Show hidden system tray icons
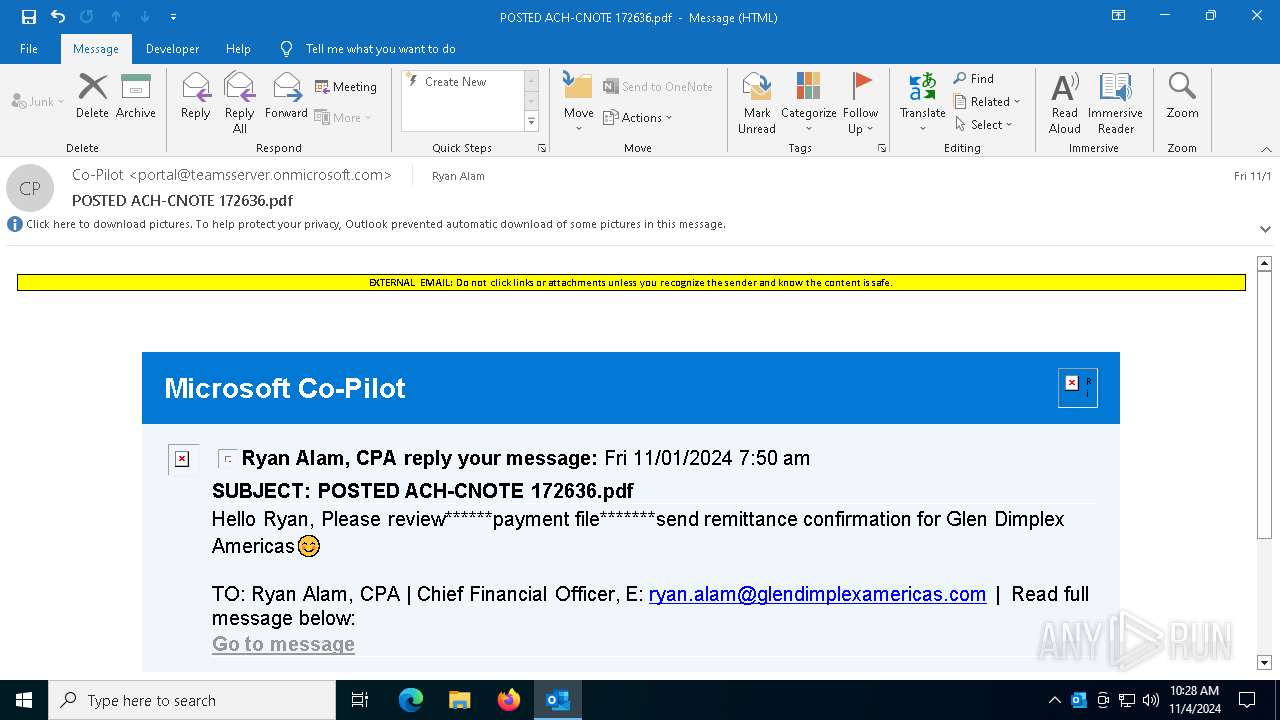1280x720 pixels. click(x=1054, y=700)
